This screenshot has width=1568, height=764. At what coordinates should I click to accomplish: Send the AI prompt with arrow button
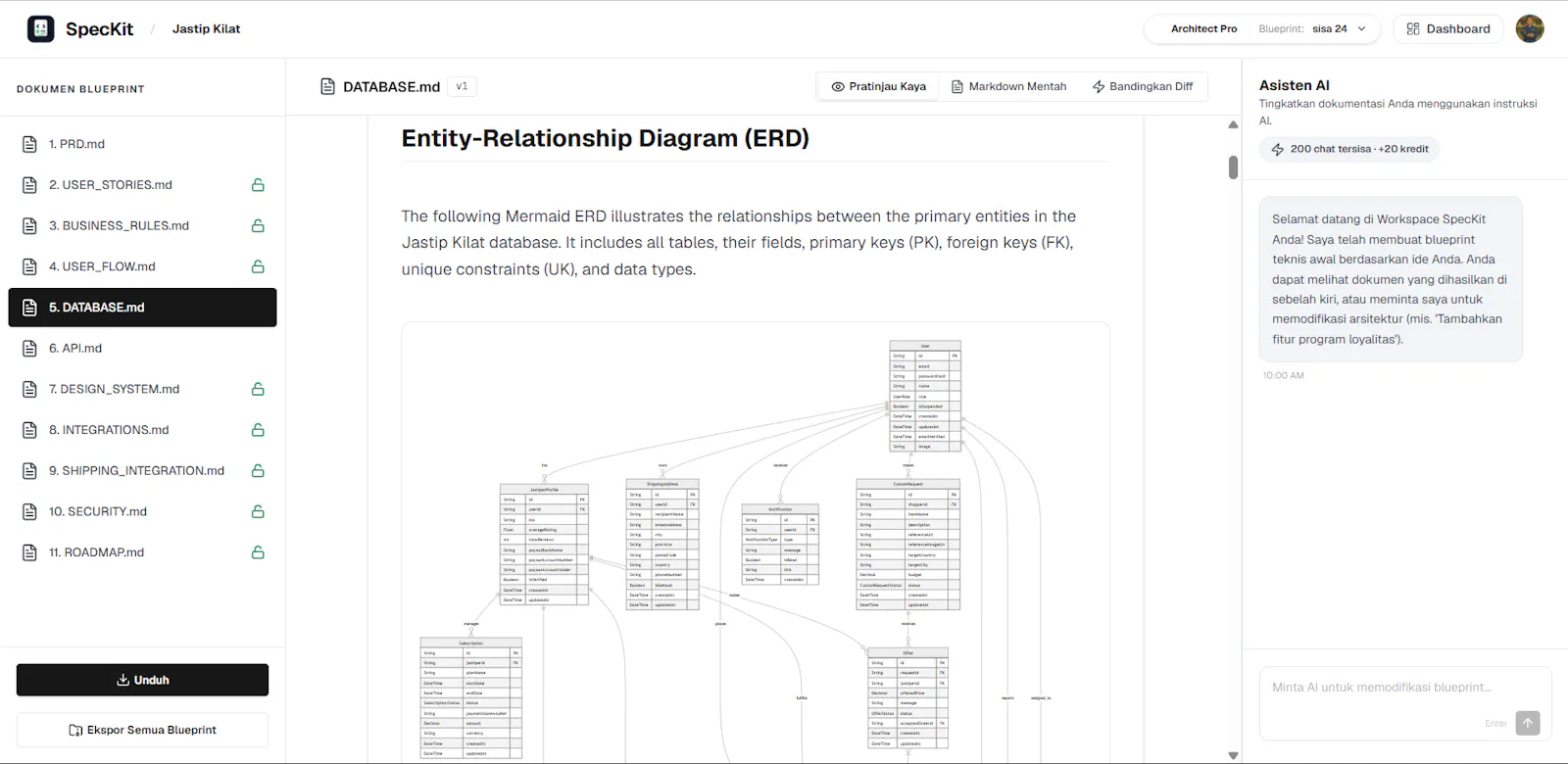point(1527,723)
